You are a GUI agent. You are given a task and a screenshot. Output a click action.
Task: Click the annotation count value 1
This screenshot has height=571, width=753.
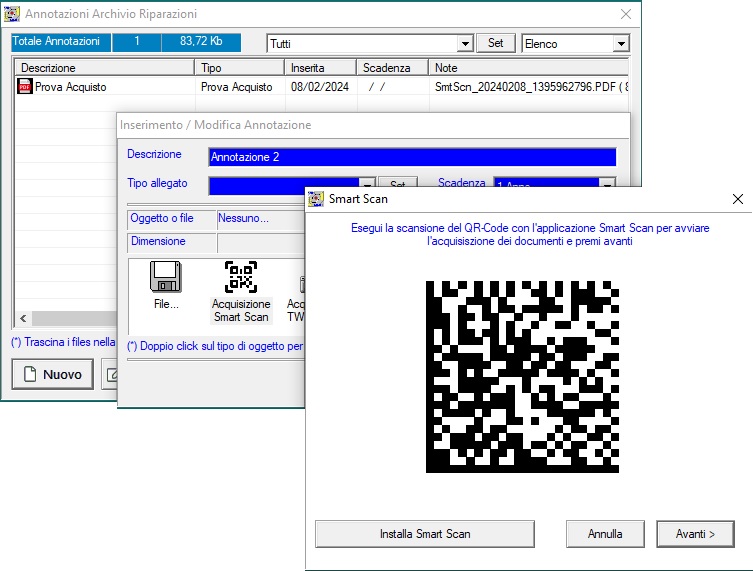tap(137, 41)
